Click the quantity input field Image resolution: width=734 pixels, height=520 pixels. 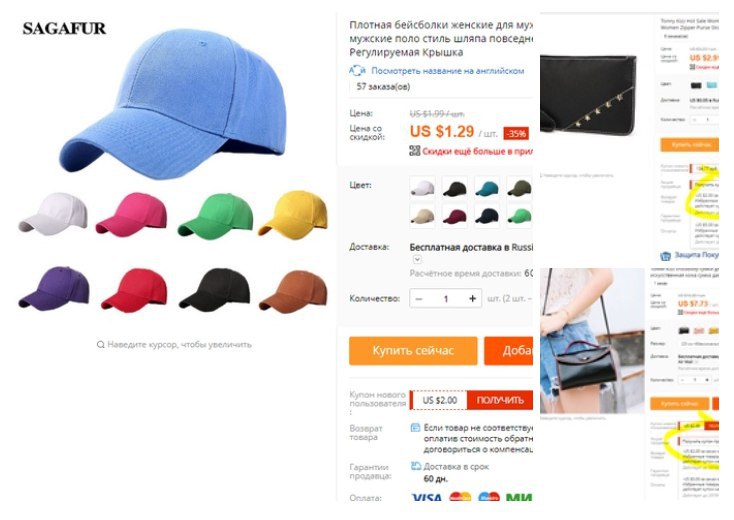click(x=446, y=299)
